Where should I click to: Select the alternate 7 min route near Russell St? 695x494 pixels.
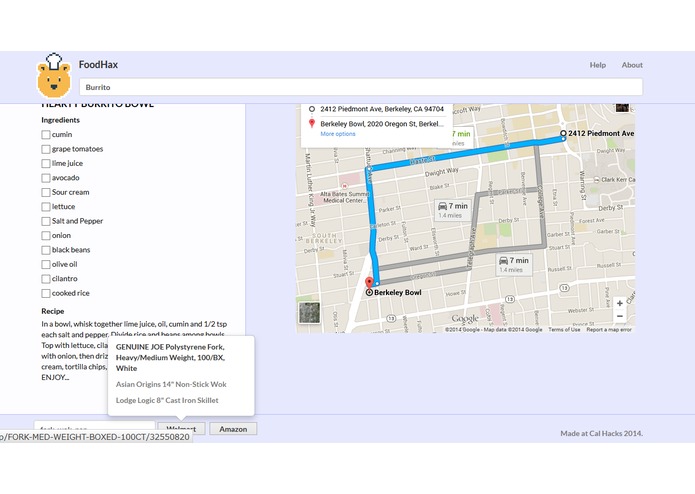[514, 265]
